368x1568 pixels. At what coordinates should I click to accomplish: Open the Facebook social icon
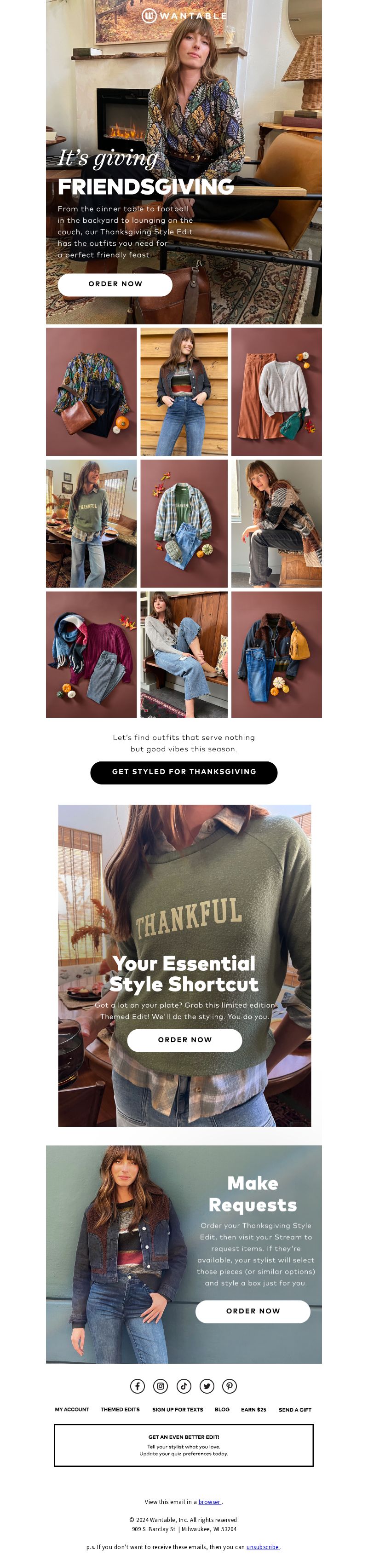coord(138,1386)
